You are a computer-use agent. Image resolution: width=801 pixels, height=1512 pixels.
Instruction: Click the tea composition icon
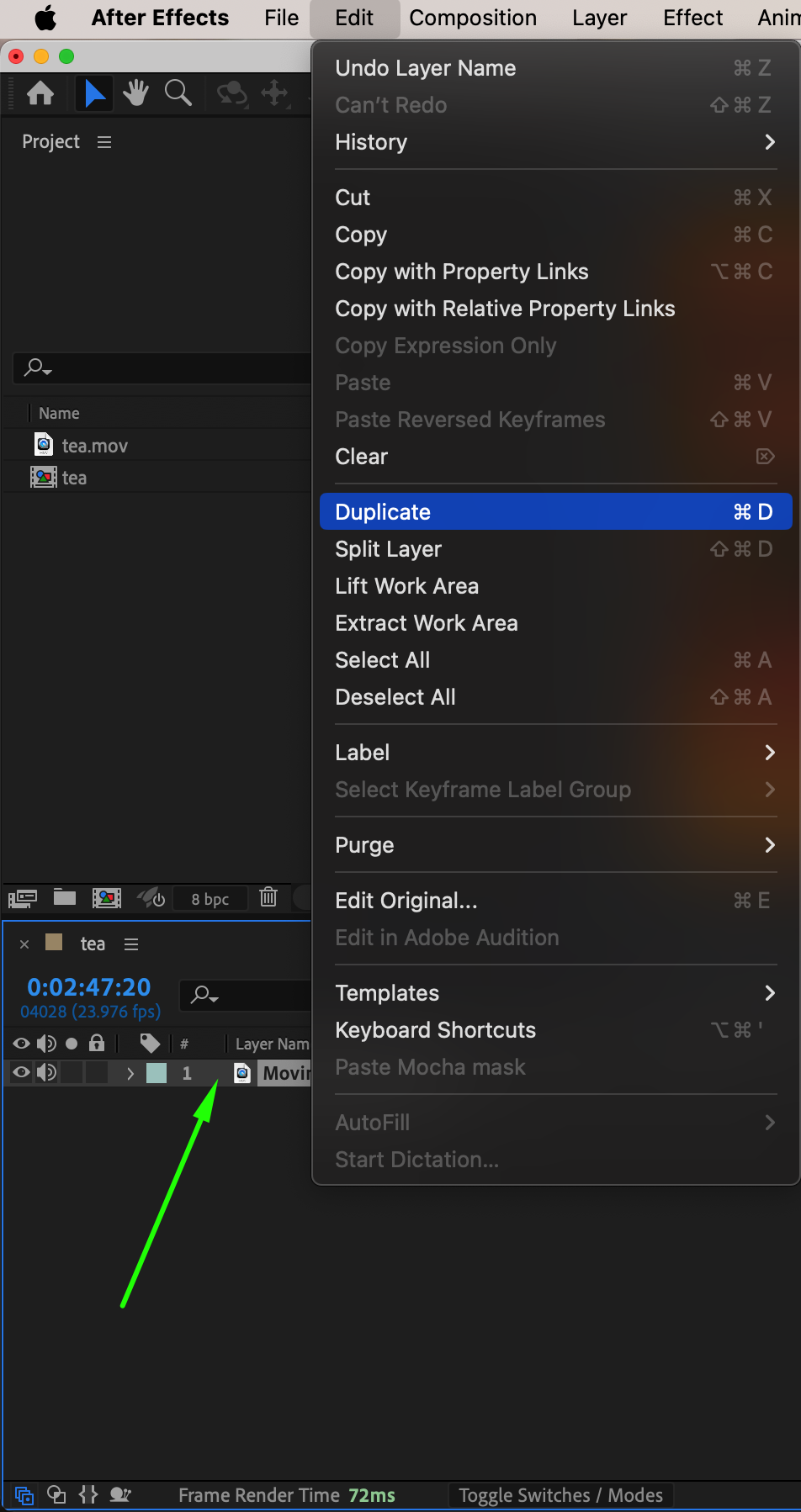[x=44, y=477]
